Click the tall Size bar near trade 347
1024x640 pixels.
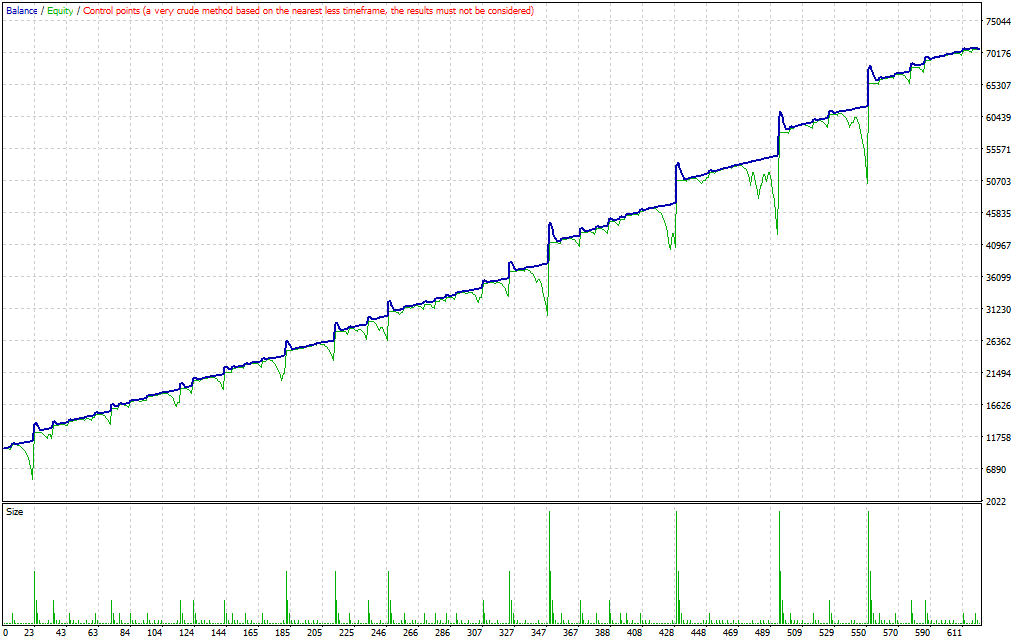(549, 560)
